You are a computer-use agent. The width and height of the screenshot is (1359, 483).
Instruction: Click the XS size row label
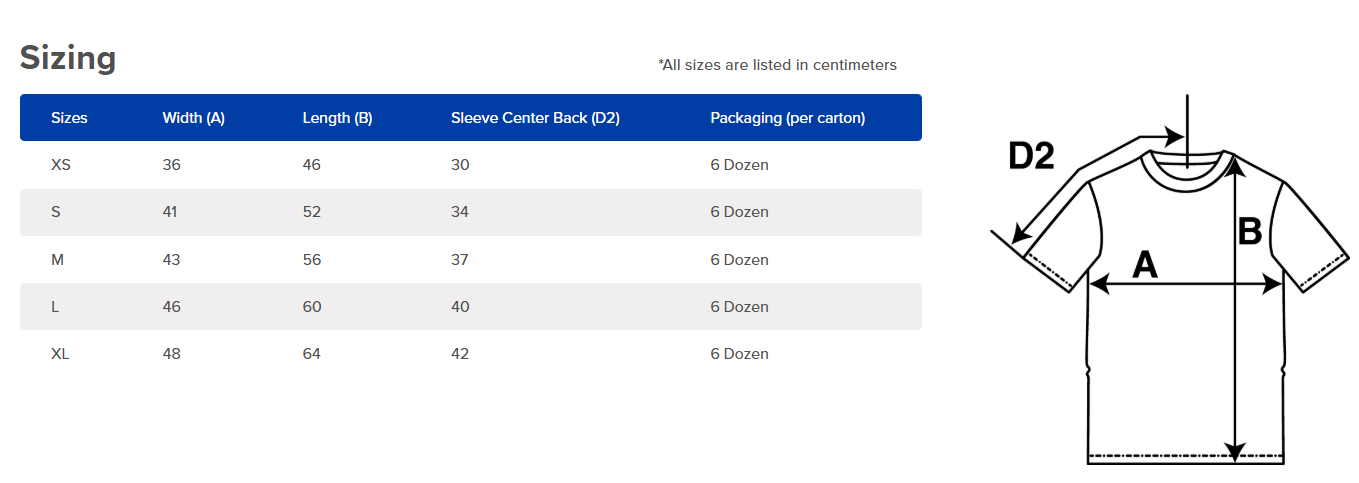(x=61, y=165)
